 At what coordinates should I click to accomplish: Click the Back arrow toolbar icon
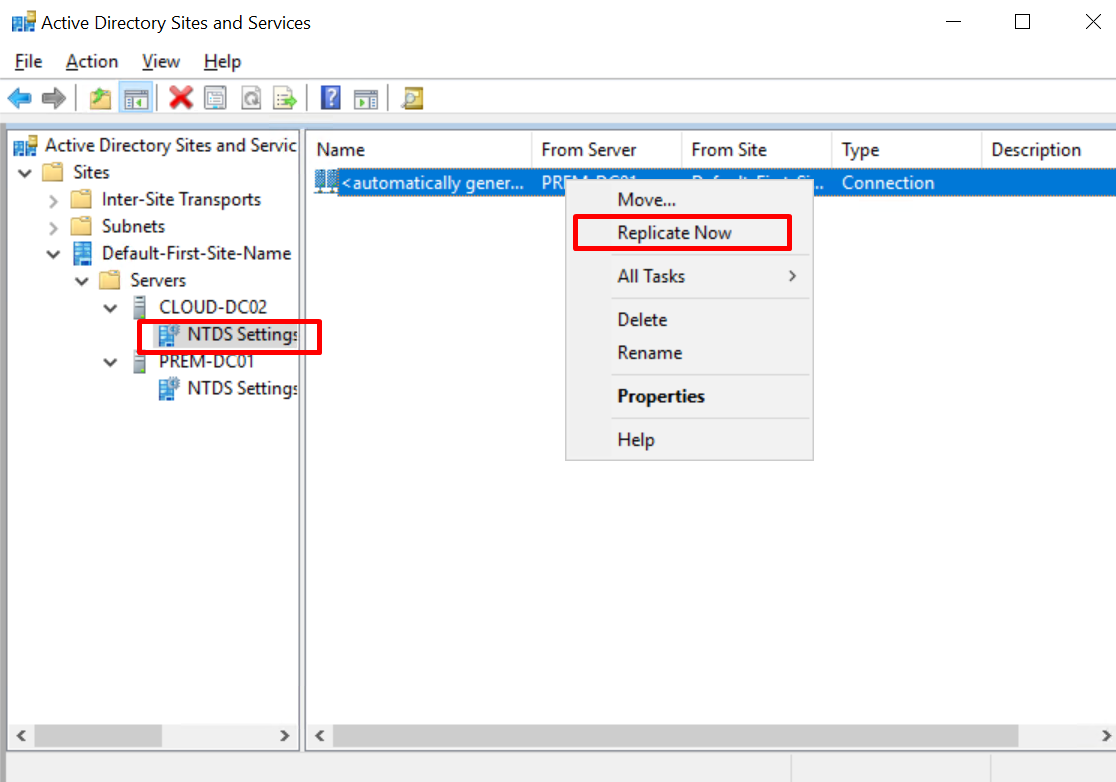coord(20,97)
